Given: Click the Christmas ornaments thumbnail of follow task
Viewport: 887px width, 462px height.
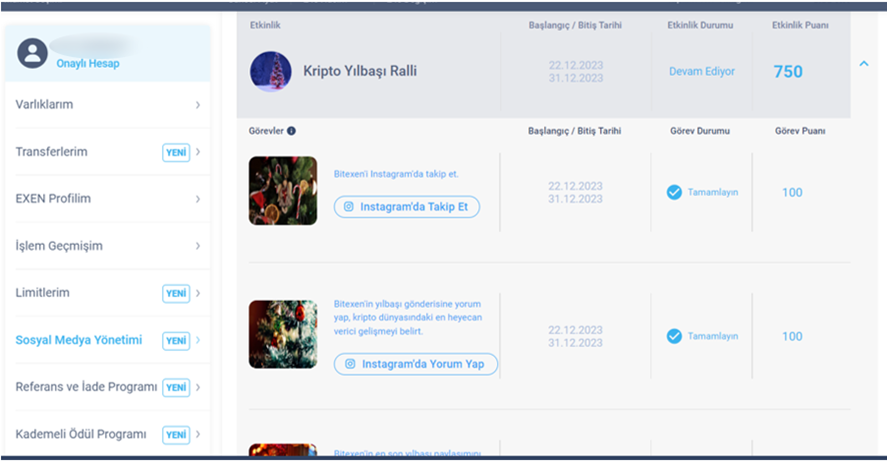Looking at the screenshot, I should (x=283, y=191).
